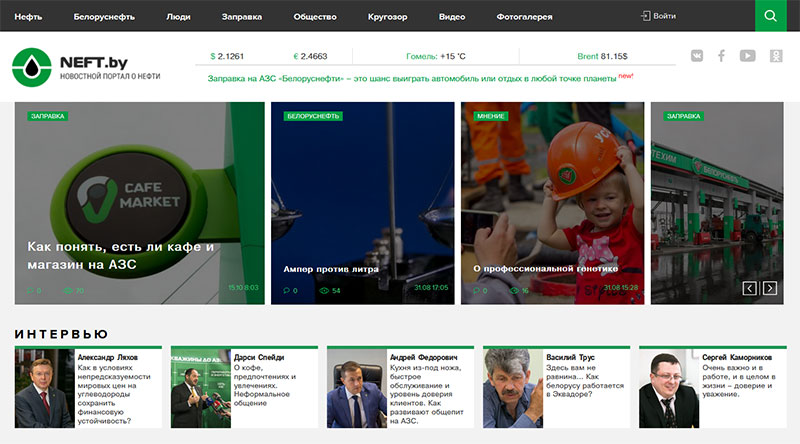Click ЗАПРАВКА tag on Cafe Market card

point(47,116)
